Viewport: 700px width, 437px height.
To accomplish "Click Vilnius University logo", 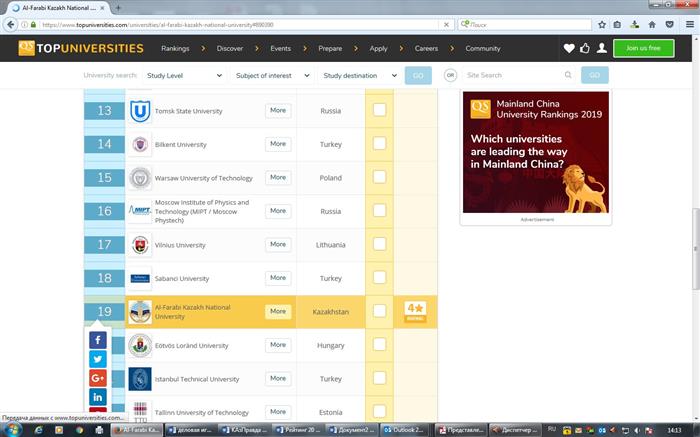I will point(140,245).
